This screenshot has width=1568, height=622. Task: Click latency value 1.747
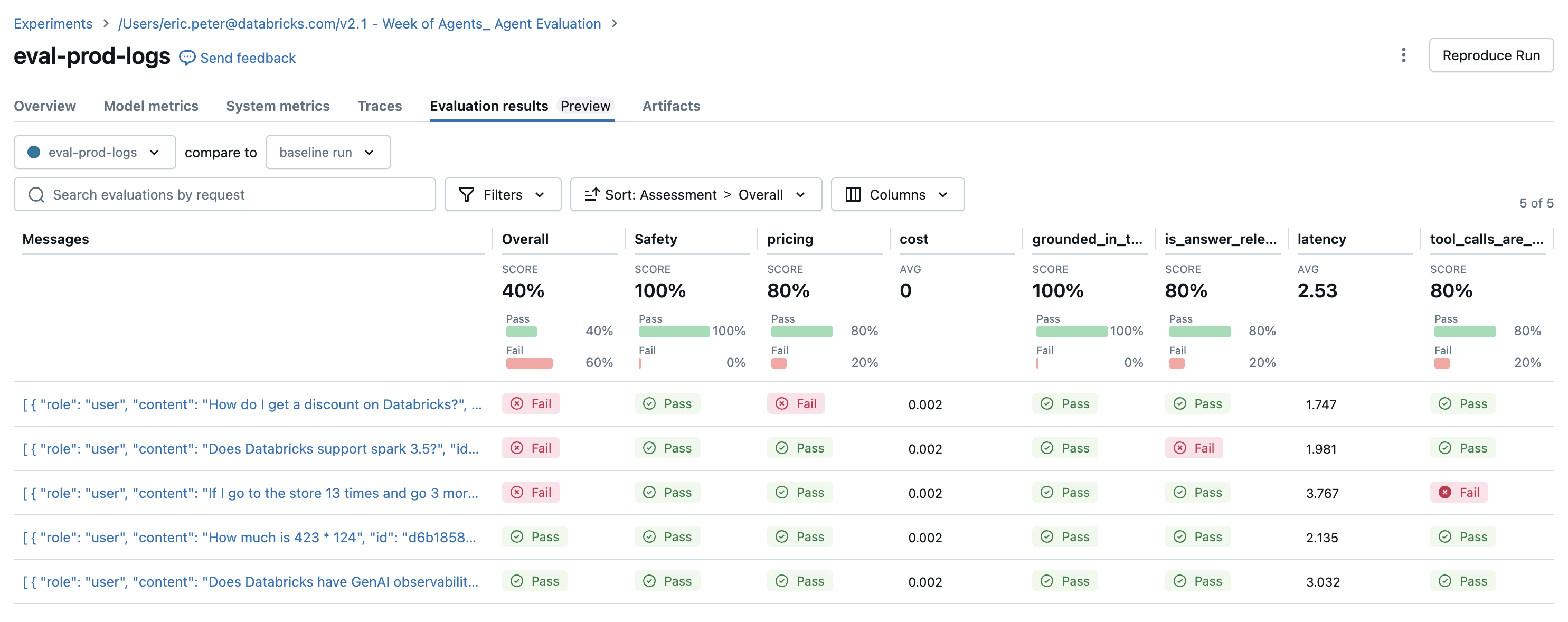[x=1321, y=404]
